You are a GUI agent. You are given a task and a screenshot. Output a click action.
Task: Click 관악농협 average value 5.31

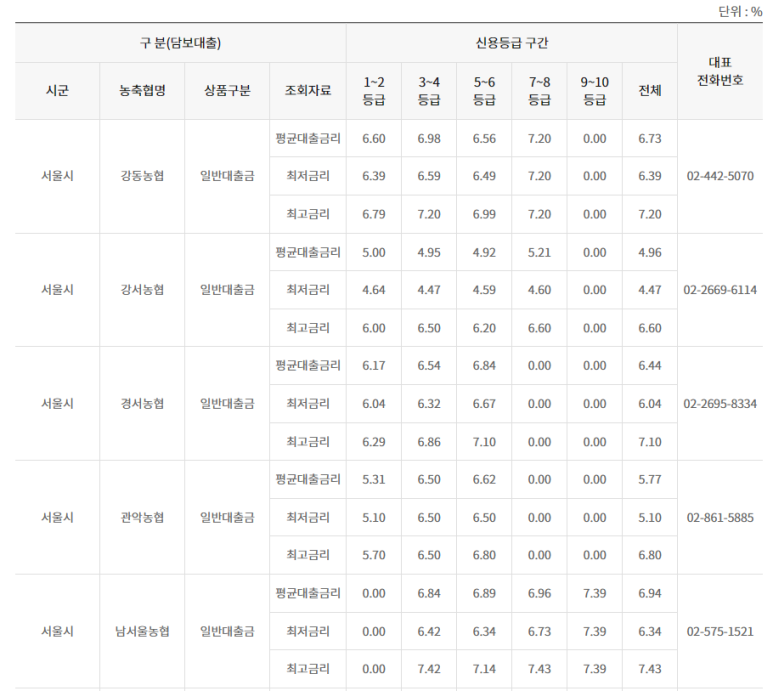coord(374,480)
